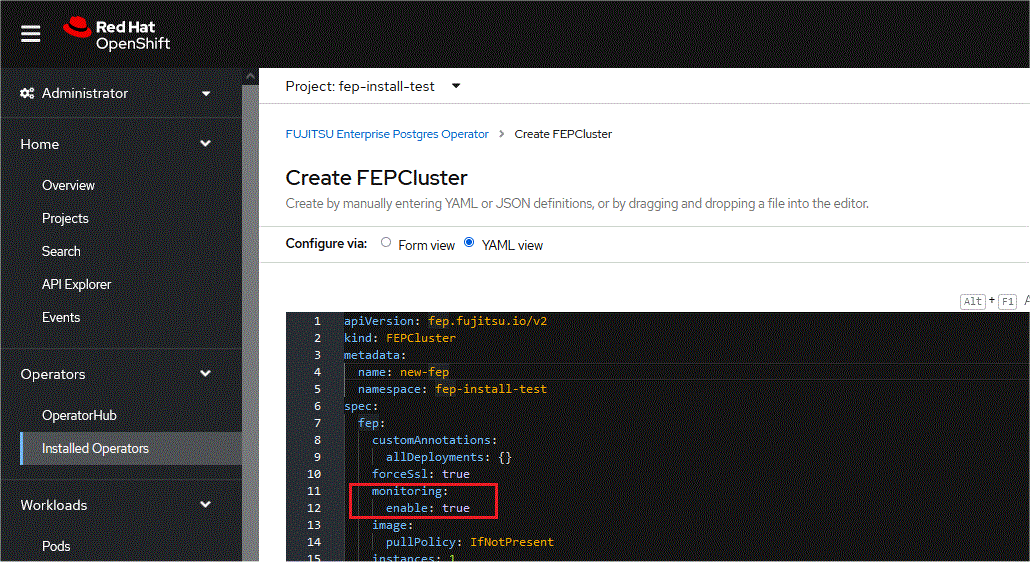
Task: Click line number 12 in editor gutter
Action: tap(314, 508)
